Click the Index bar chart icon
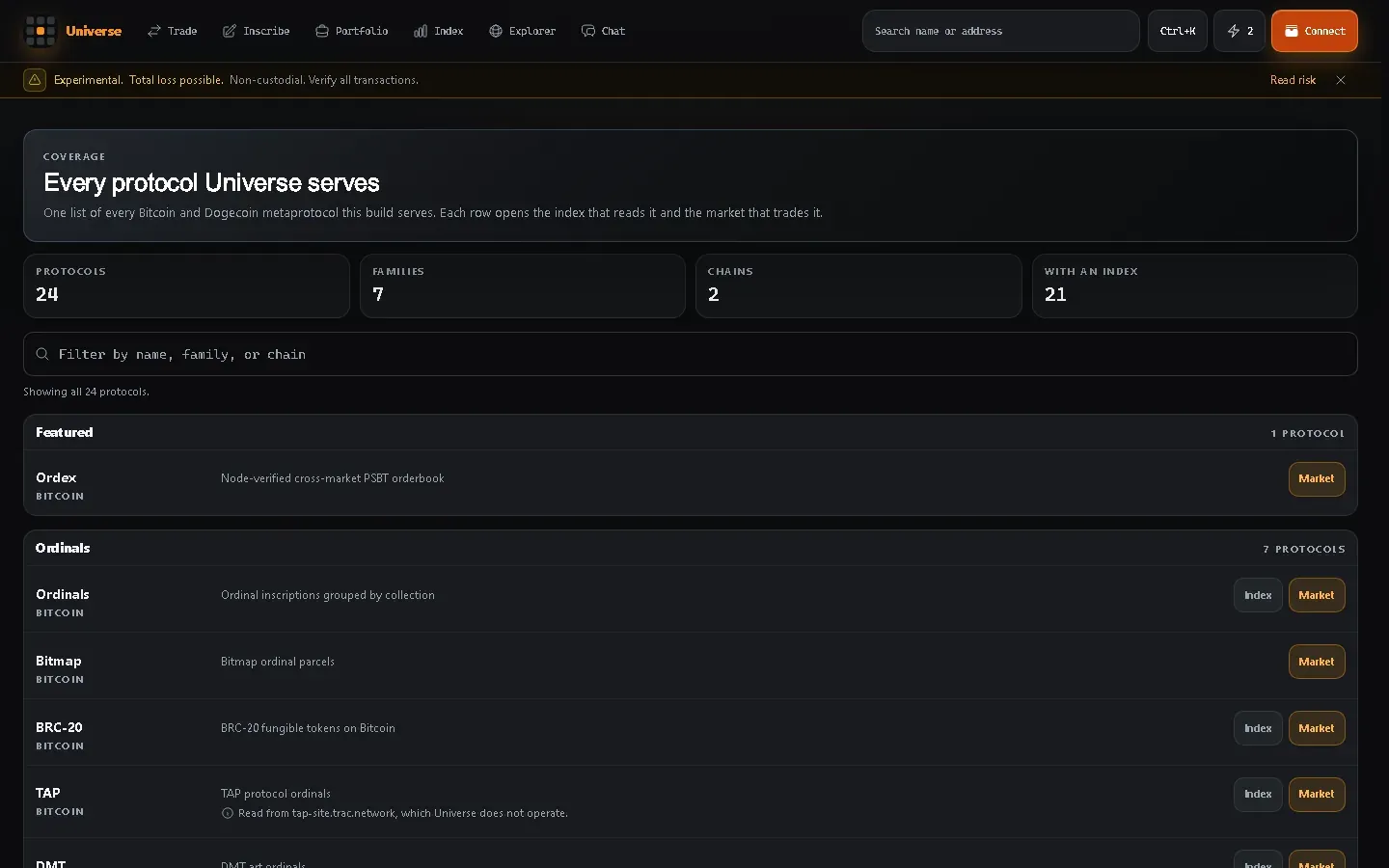Image resolution: width=1389 pixels, height=868 pixels. [x=421, y=31]
